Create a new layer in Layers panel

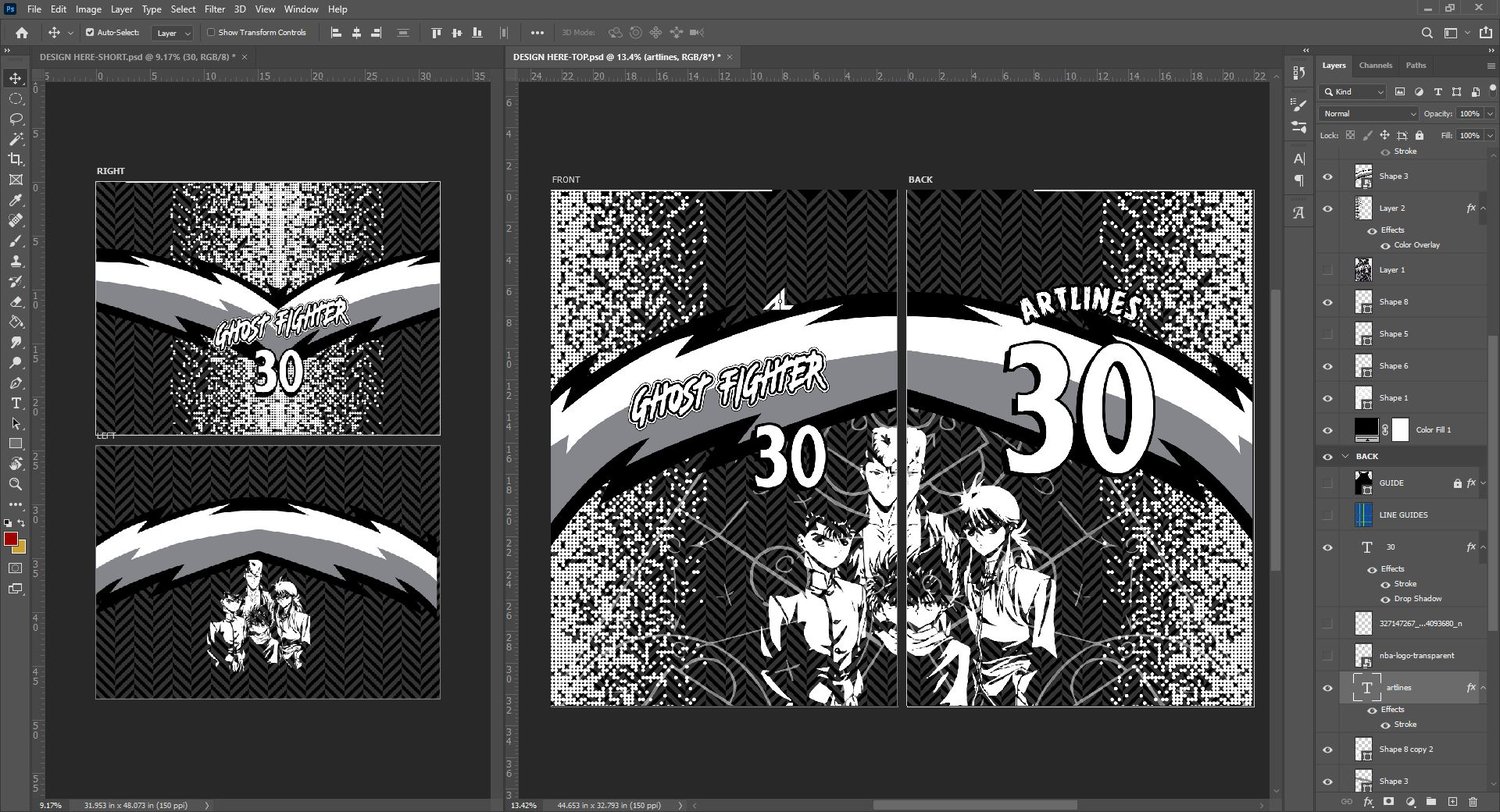(1452, 801)
